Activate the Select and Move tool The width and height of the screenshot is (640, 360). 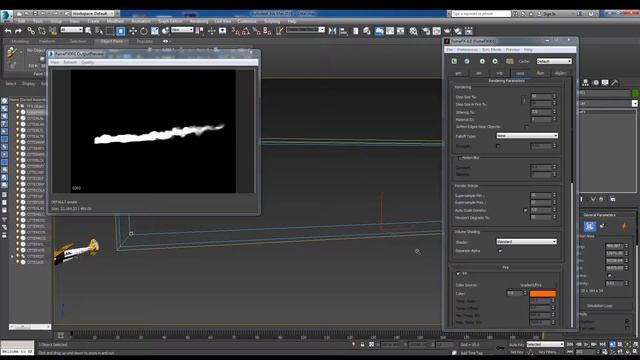tap(133, 31)
